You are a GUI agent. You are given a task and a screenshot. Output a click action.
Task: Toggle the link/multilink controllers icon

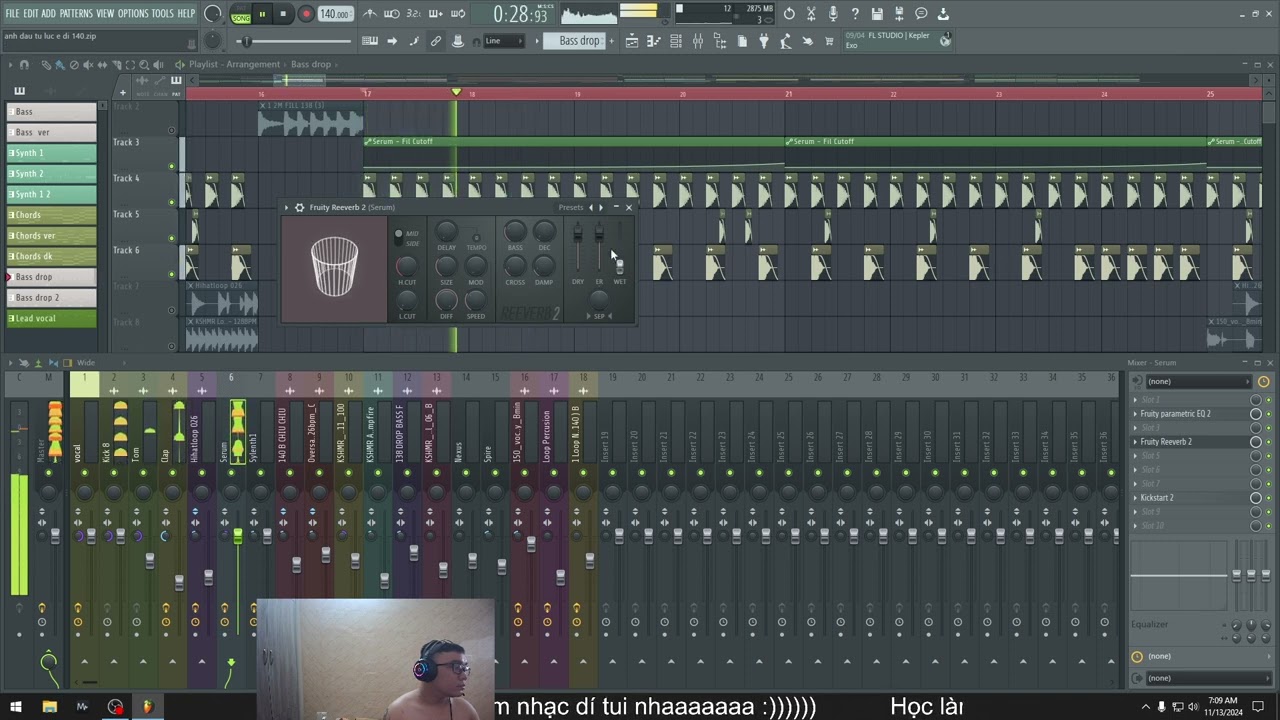[436, 41]
